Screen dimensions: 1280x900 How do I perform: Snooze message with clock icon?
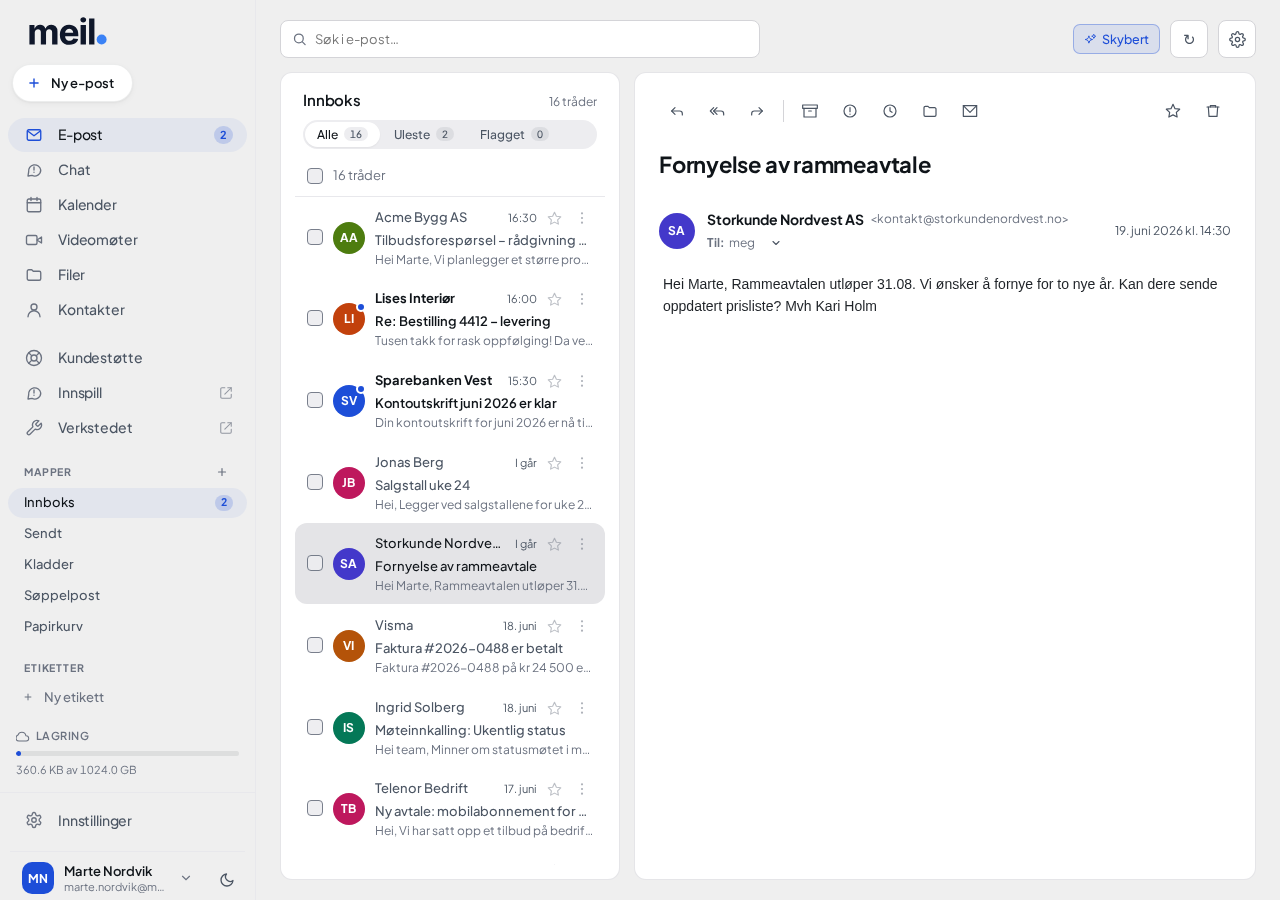pos(890,111)
